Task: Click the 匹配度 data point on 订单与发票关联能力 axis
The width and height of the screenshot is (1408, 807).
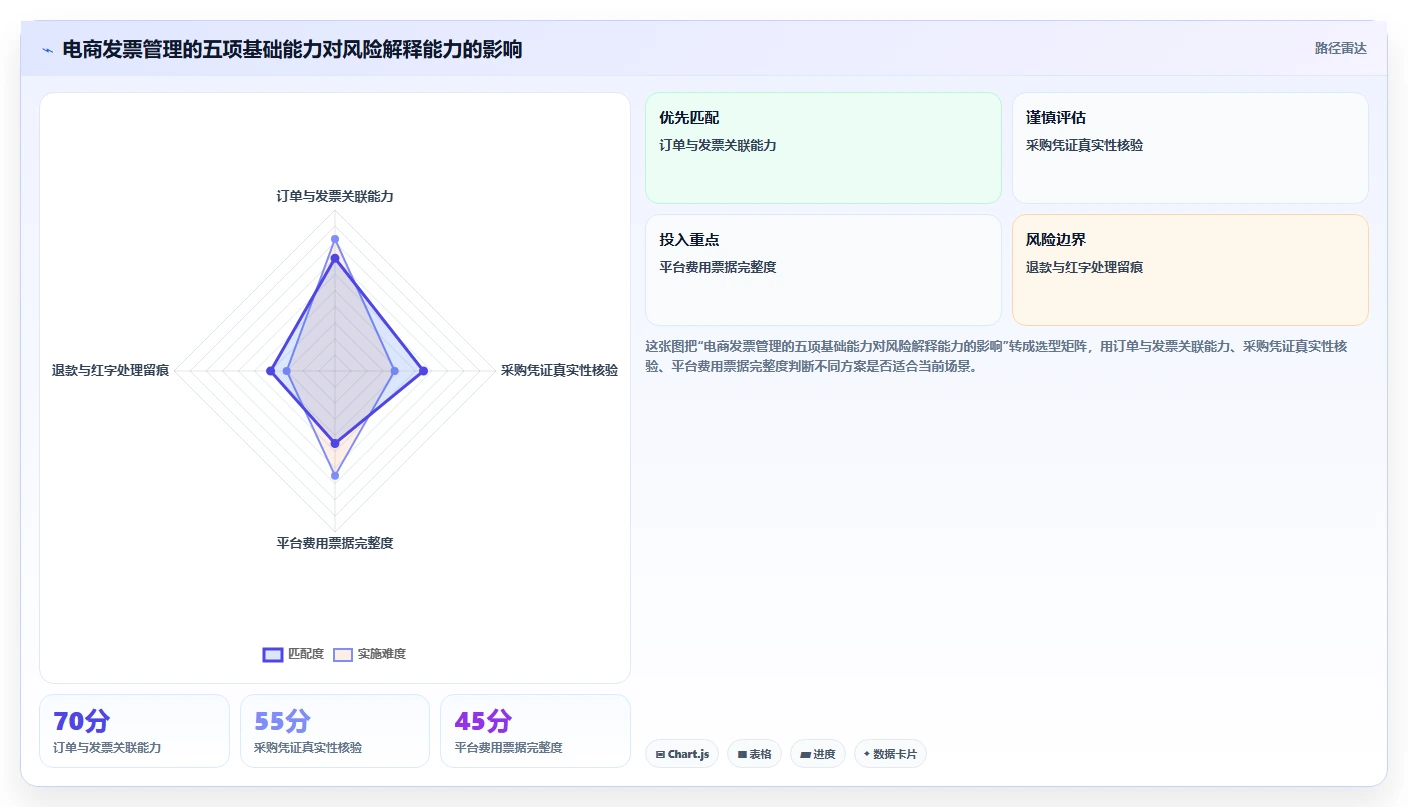Action: coord(335,259)
